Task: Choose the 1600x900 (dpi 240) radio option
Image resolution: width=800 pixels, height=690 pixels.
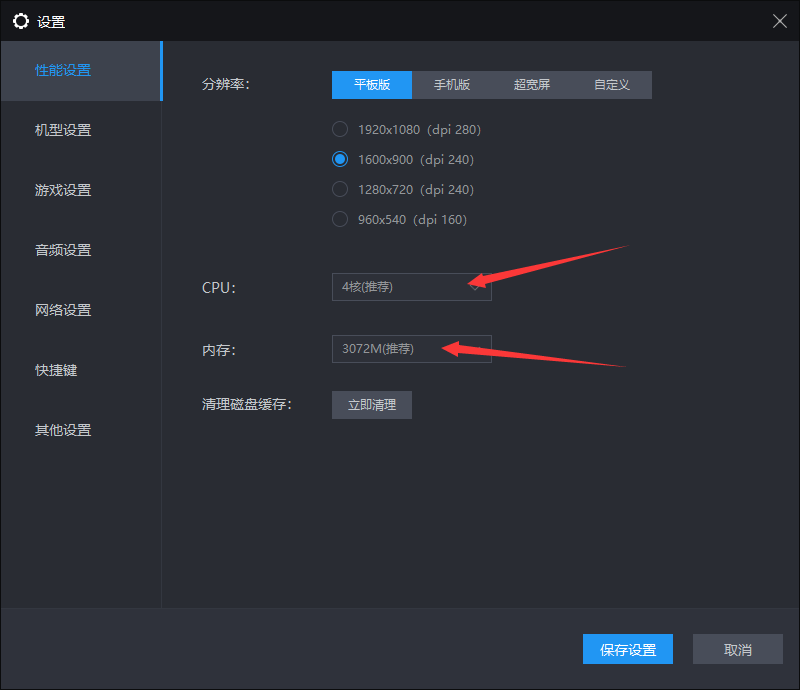Action: [x=340, y=159]
